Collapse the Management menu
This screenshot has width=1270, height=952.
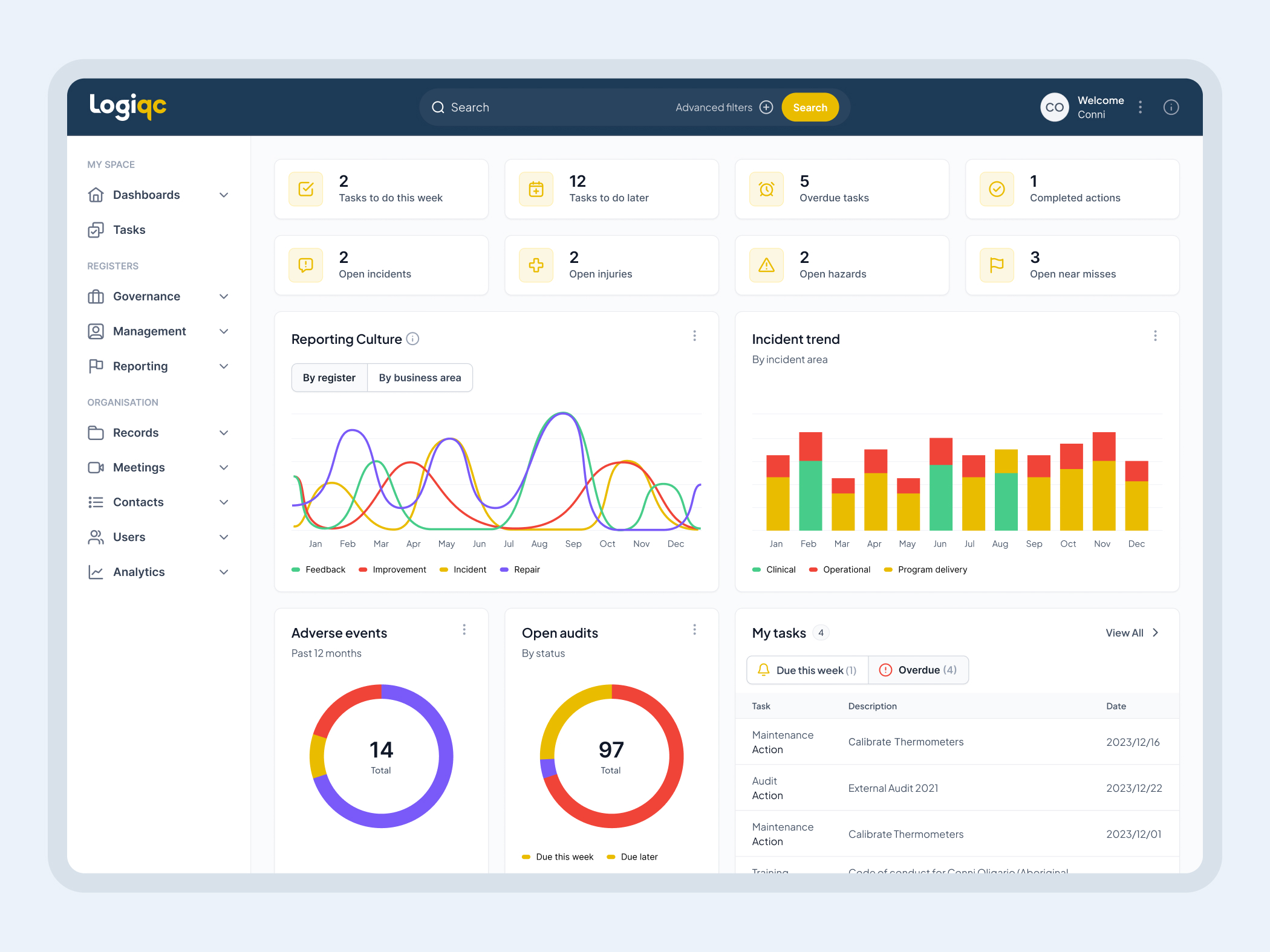[x=224, y=331]
